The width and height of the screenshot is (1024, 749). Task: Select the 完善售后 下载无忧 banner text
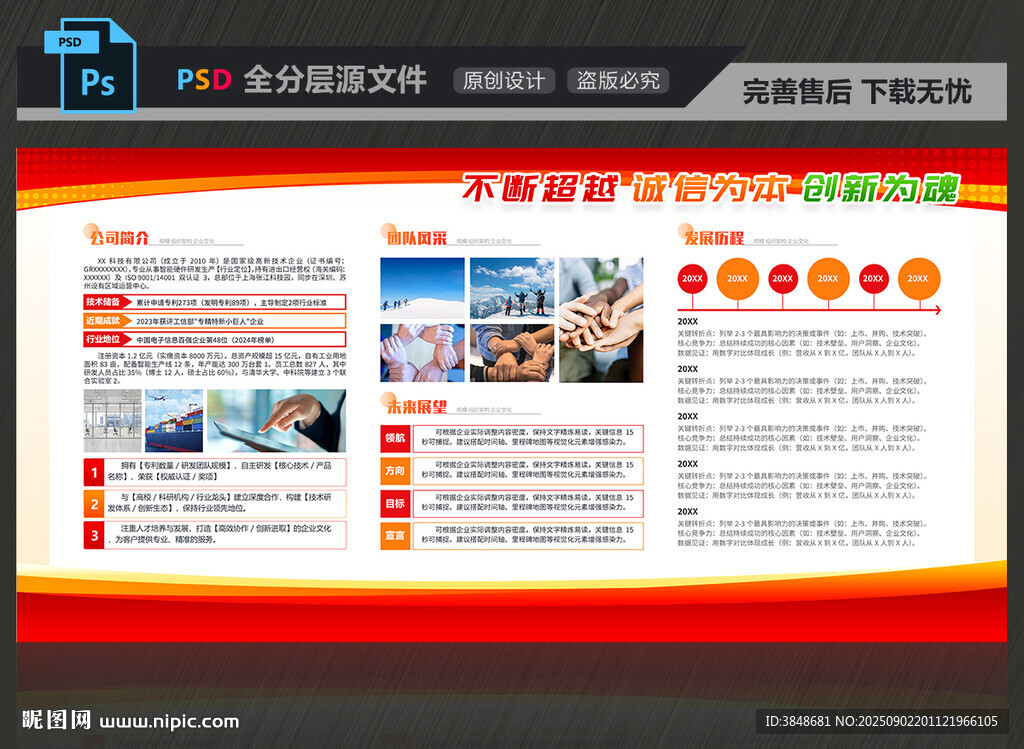point(857,91)
